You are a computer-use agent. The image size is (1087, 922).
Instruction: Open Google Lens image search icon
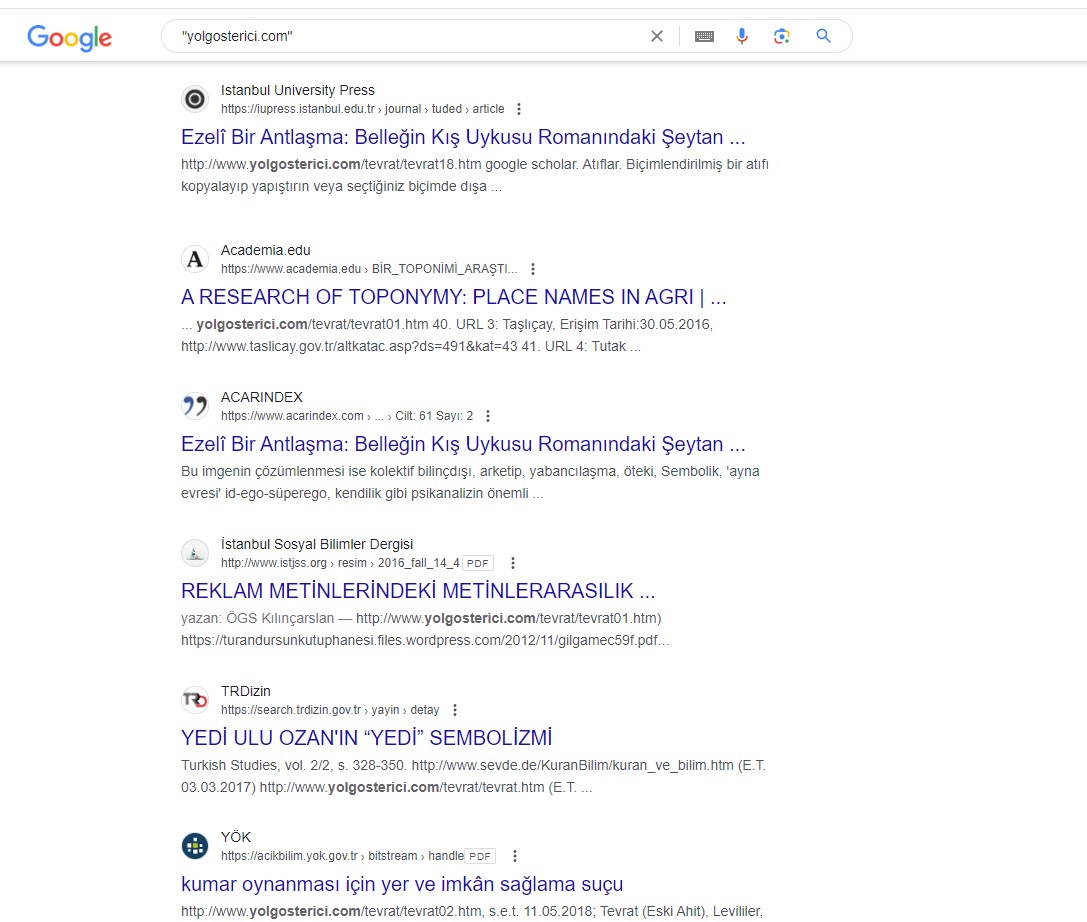click(782, 36)
